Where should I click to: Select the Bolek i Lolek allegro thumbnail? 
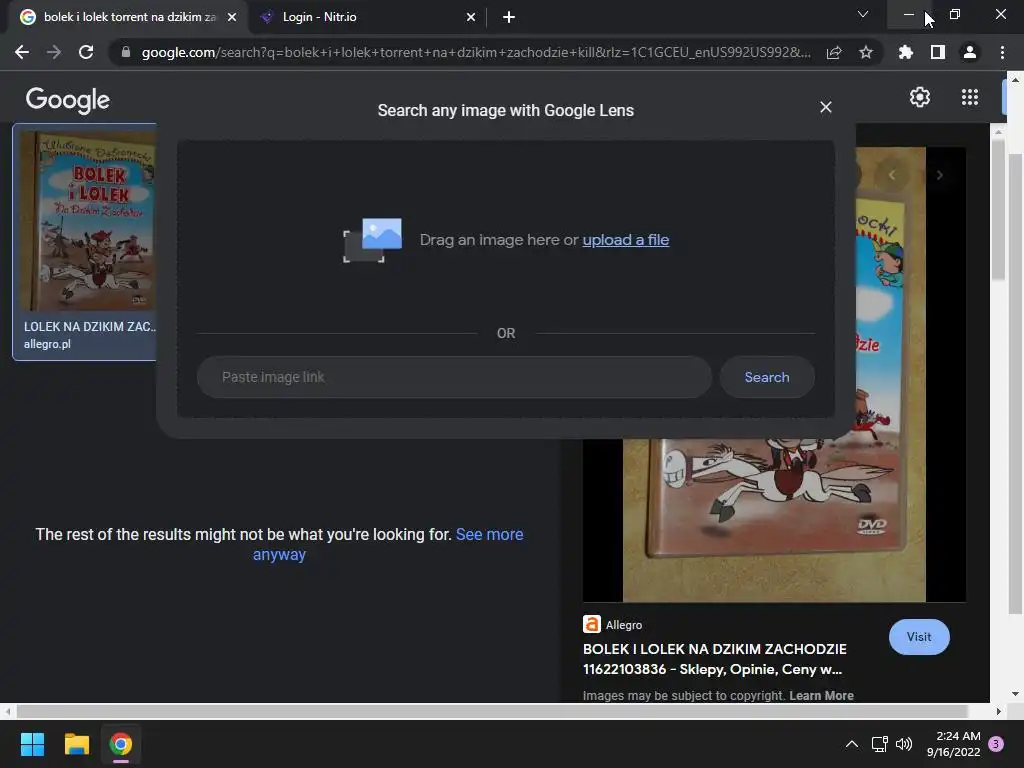(x=88, y=221)
